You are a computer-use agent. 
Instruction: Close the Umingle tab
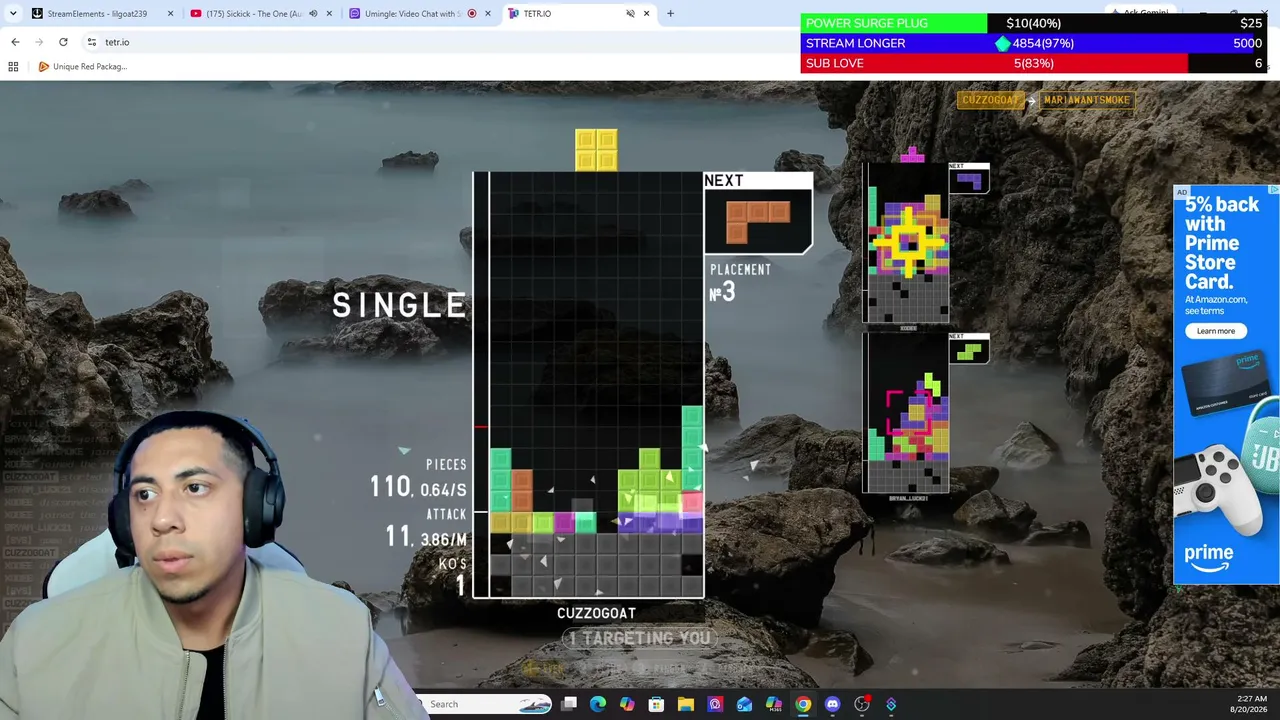[488, 14]
